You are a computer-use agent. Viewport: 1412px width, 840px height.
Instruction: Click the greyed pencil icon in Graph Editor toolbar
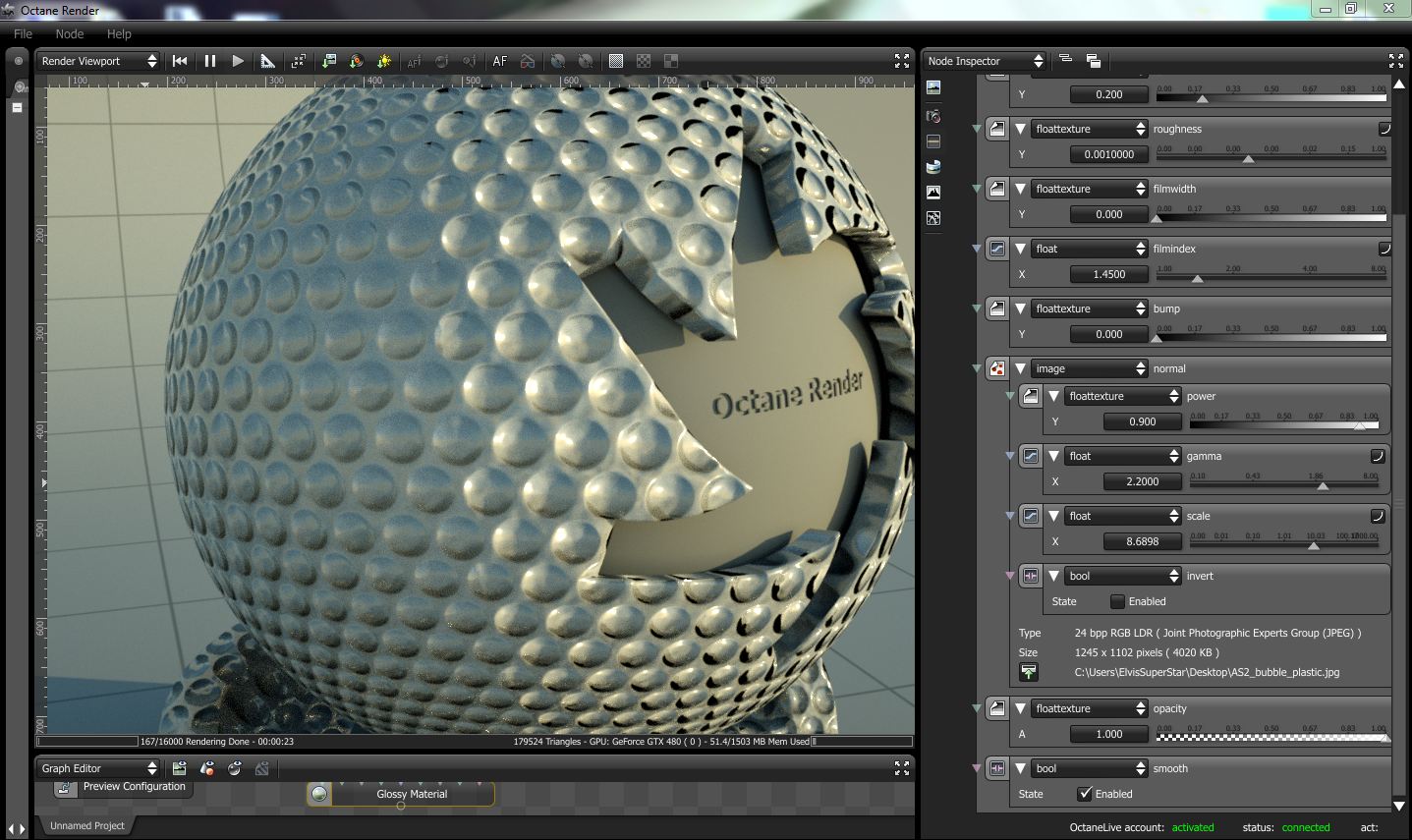pyautogui.click(x=261, y=768)
